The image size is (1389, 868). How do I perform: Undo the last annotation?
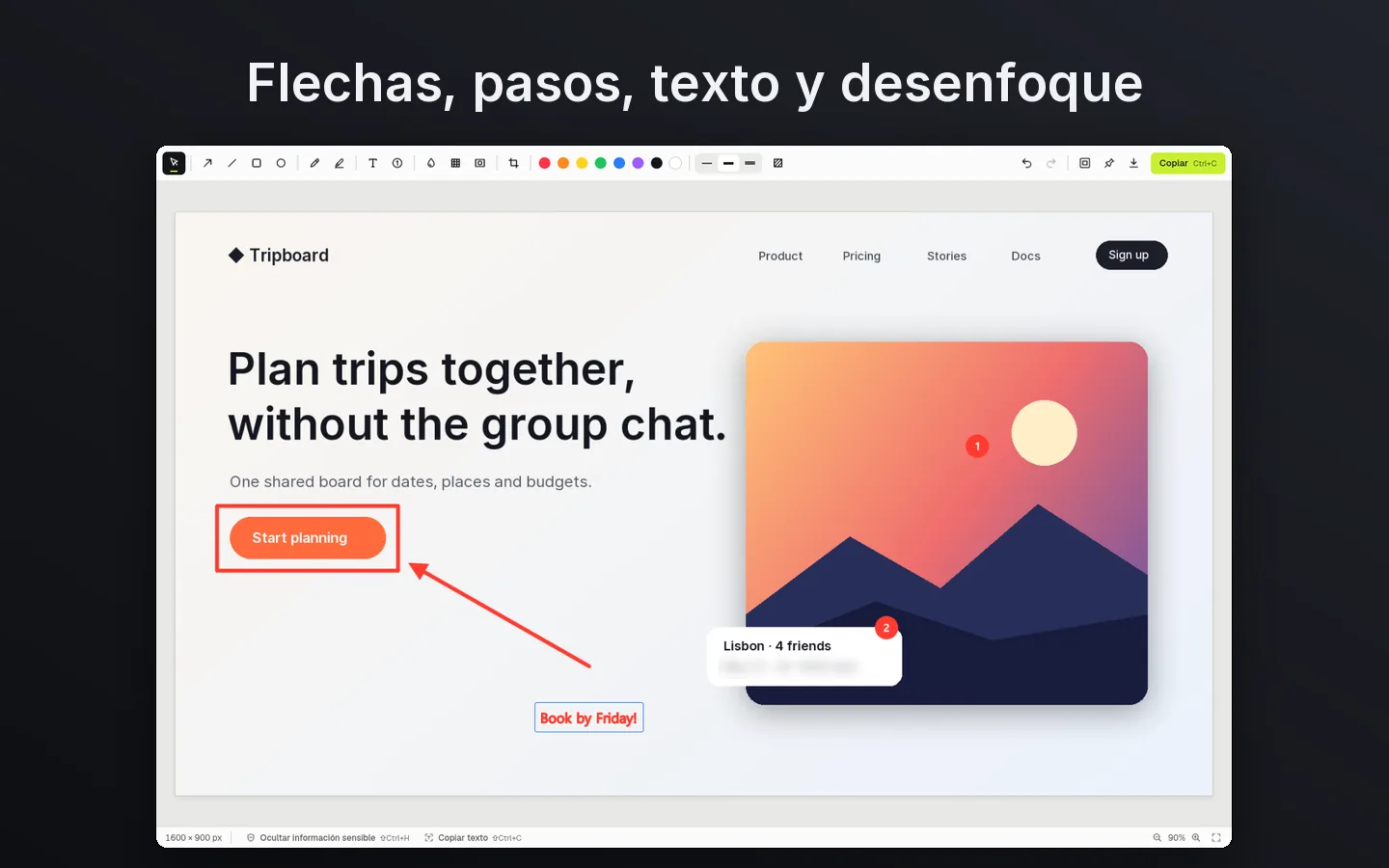tap(1026, 163)
